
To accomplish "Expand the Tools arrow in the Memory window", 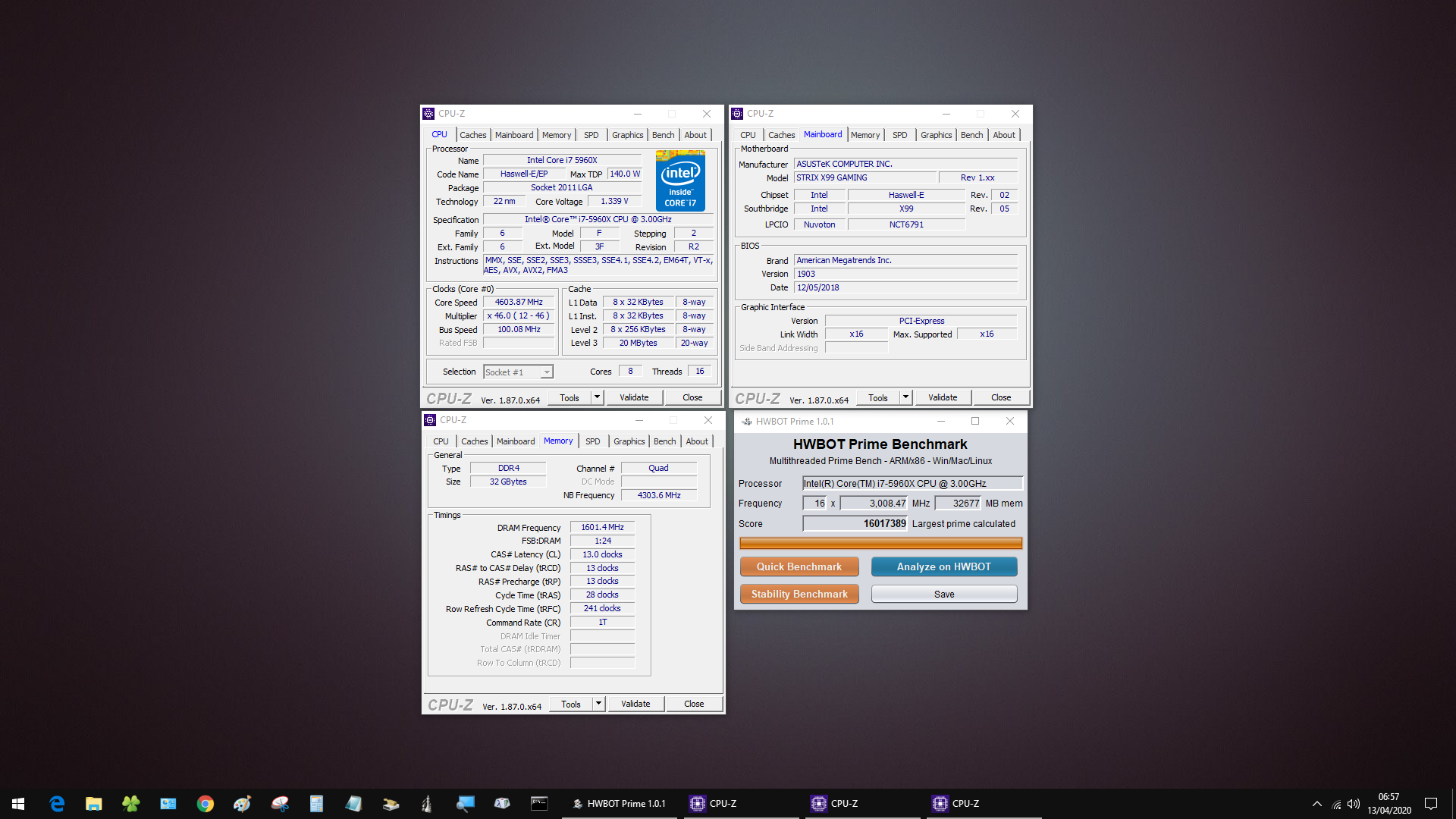I will point(598,704).
